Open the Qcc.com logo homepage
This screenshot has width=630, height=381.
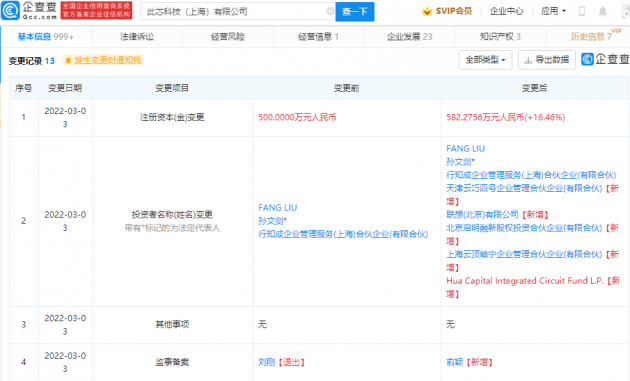pos(29,10)
